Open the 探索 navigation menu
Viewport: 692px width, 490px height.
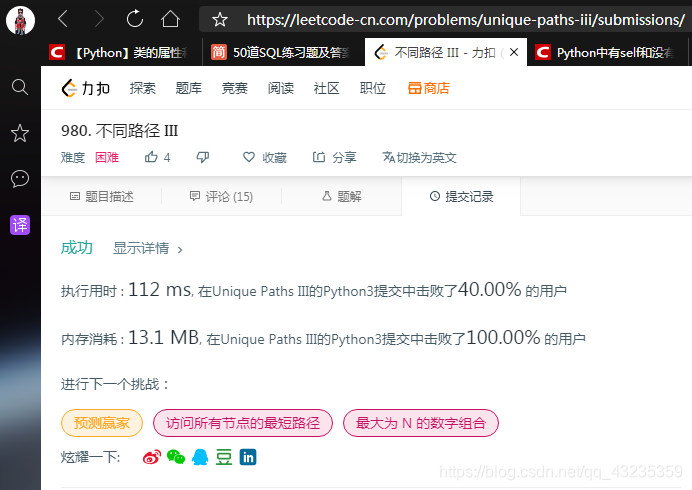pyautogui.click(x=143, y=88)
